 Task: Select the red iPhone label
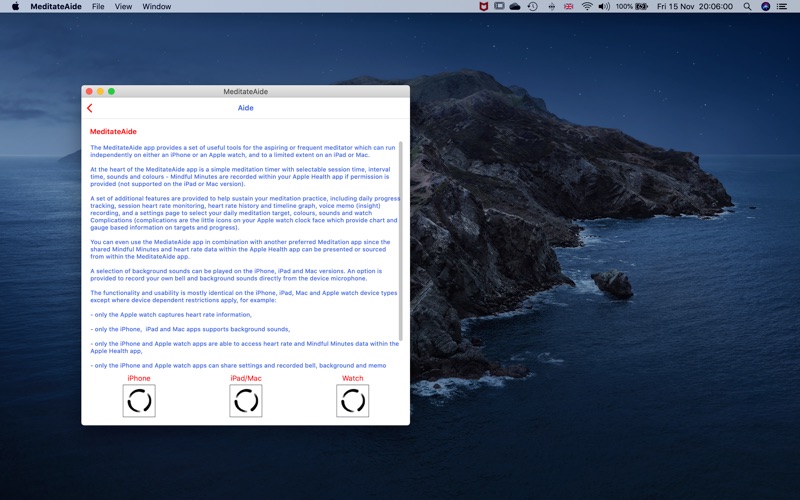coord(139,378)
